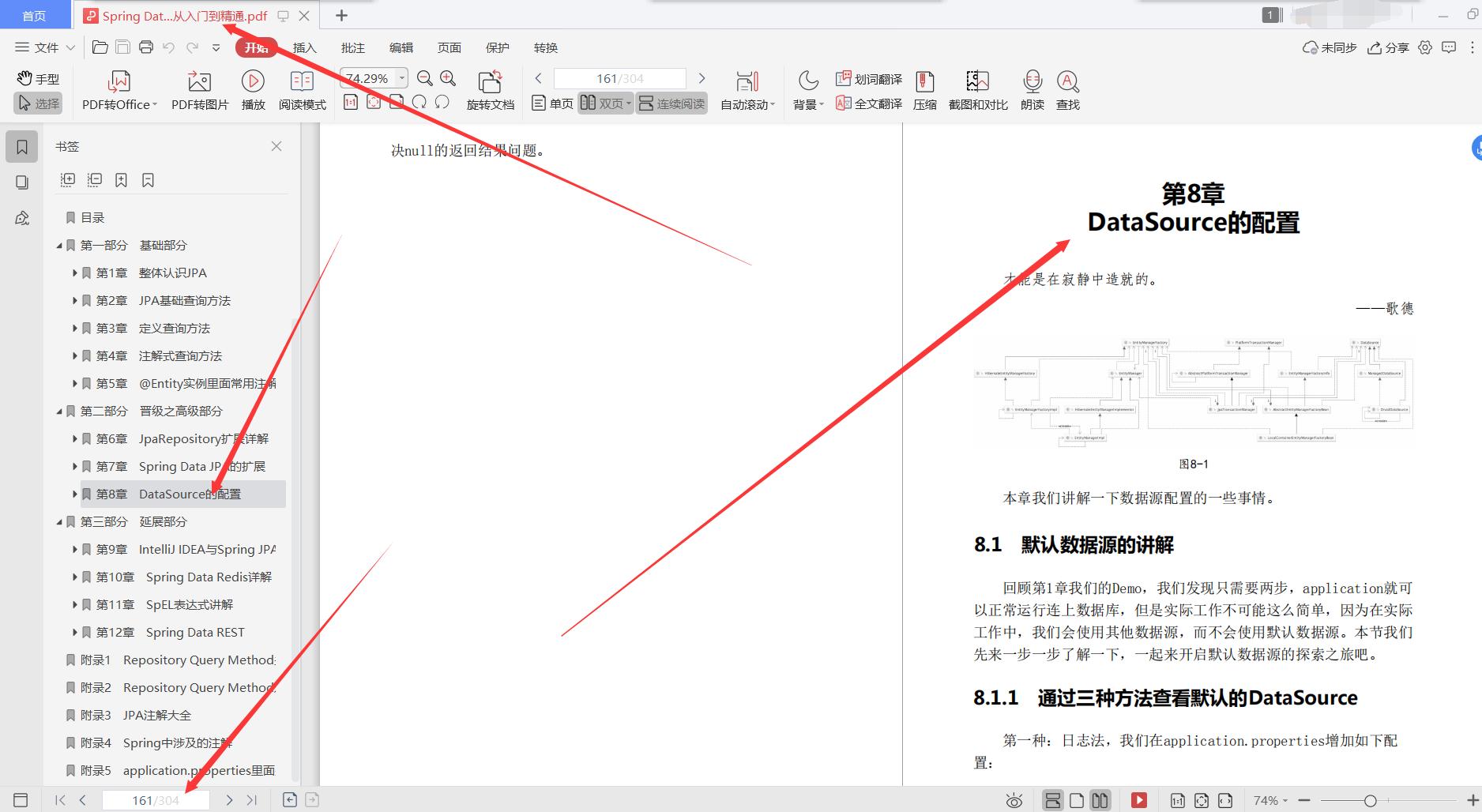Viewport: 1482px width, 812px height.
Task: Click the 分享 share button
Action: tap(1388, 47)
